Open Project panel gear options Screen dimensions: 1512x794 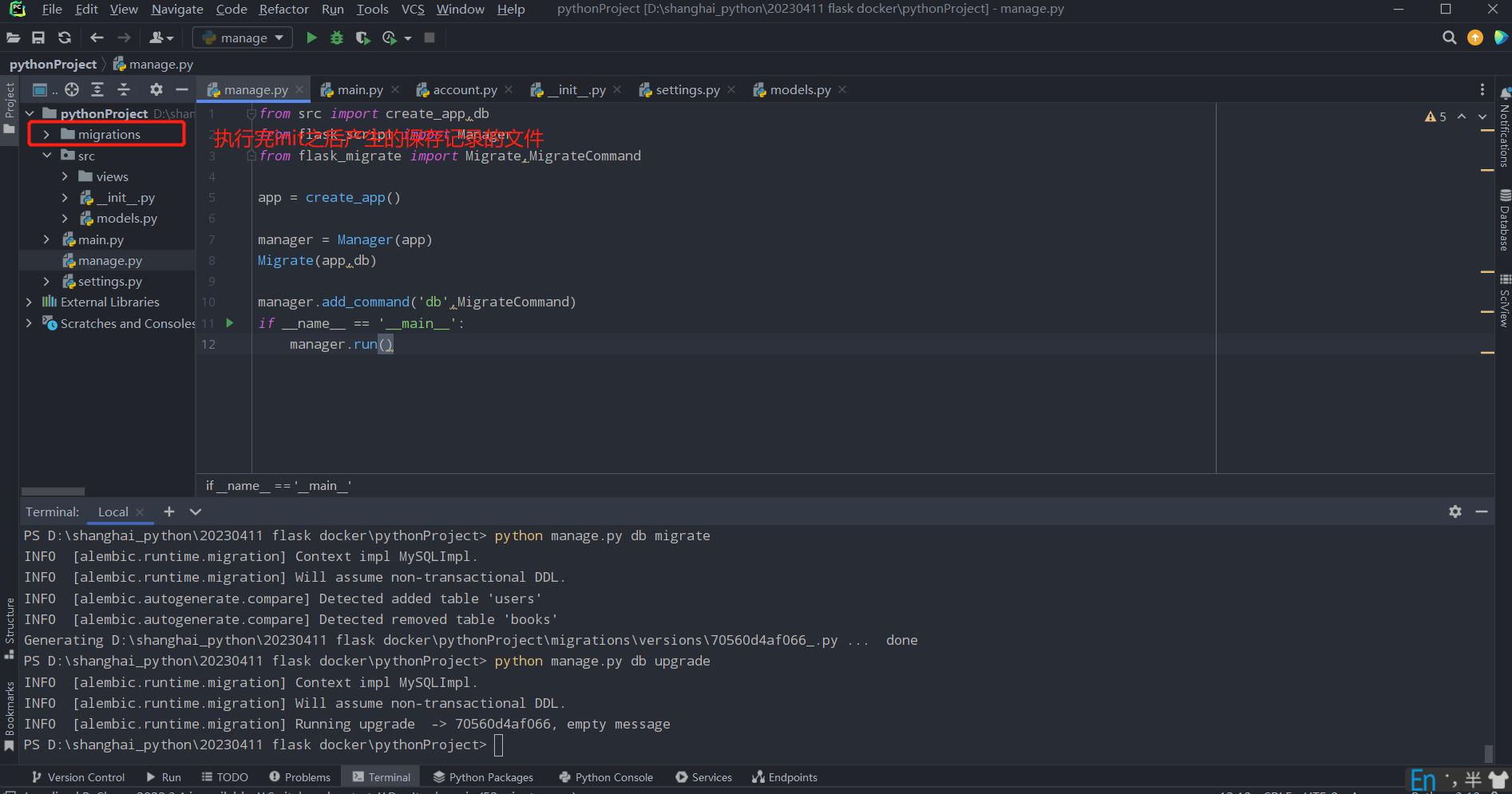pos(156,89)
